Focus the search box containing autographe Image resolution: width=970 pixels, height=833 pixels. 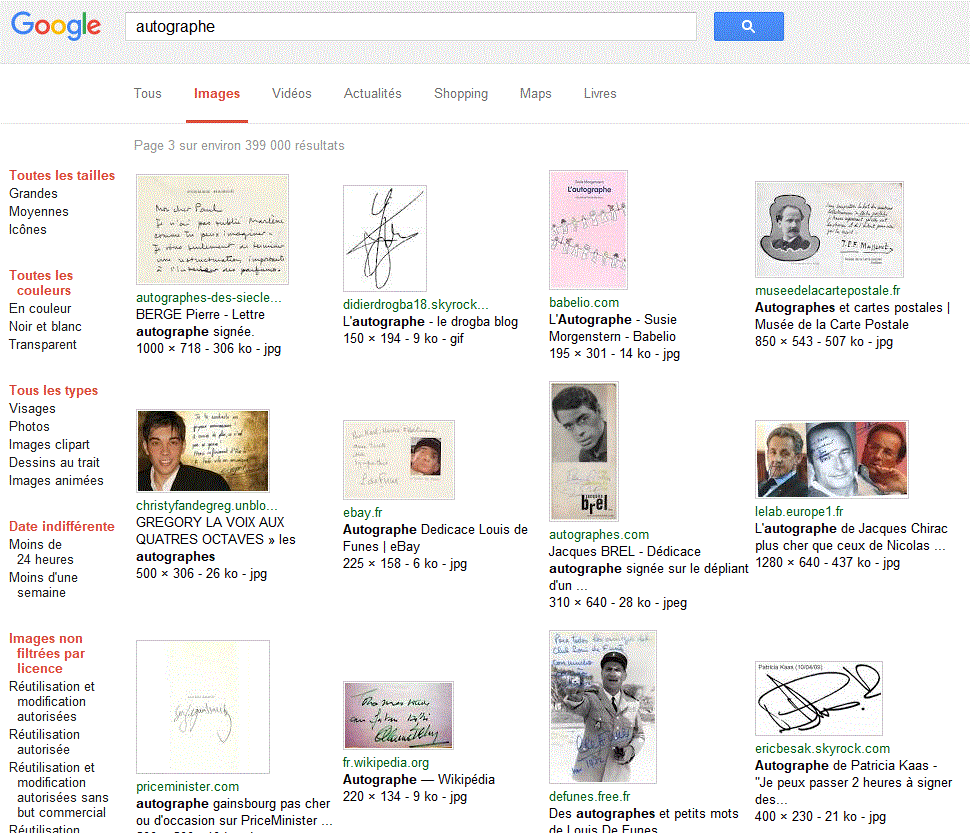pyautogui.click(x=410, y=27)
